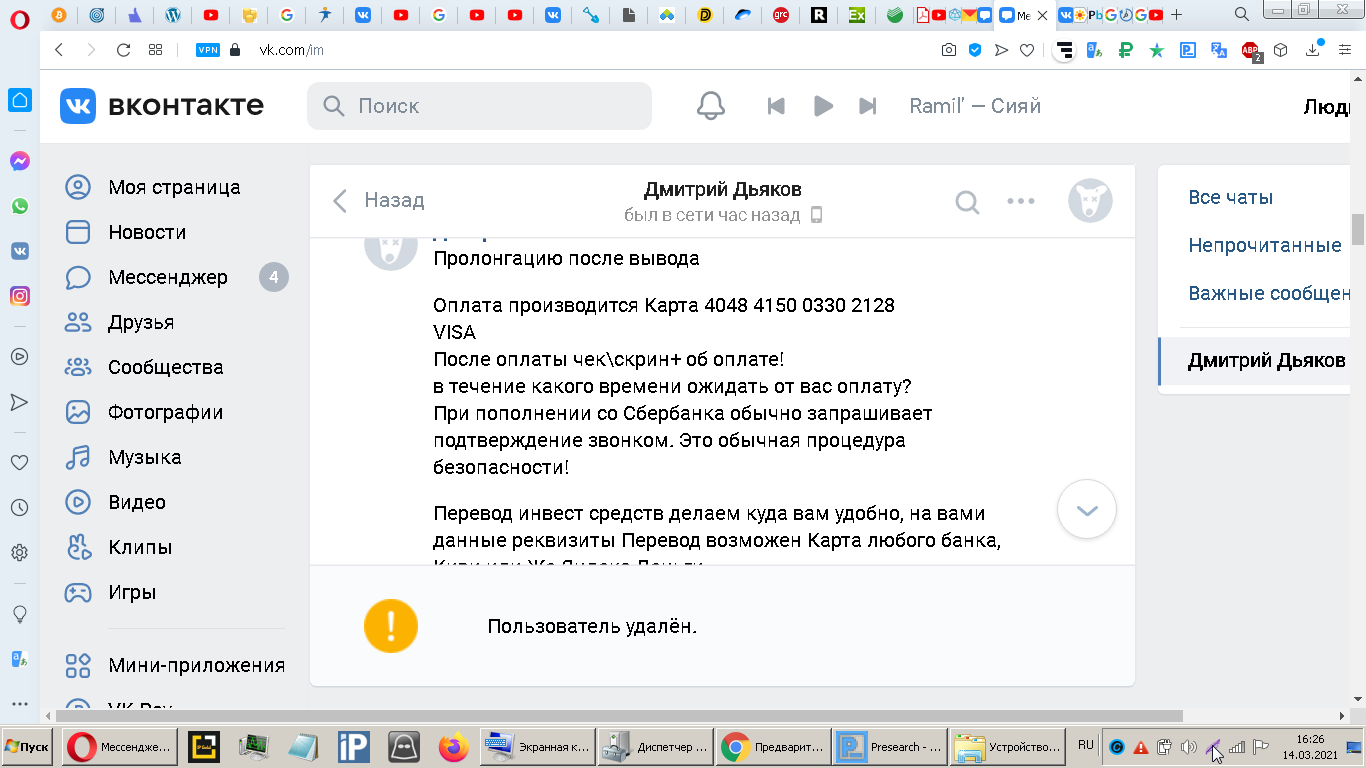Open Windows Пуск start button

click(x=27, y=747)
